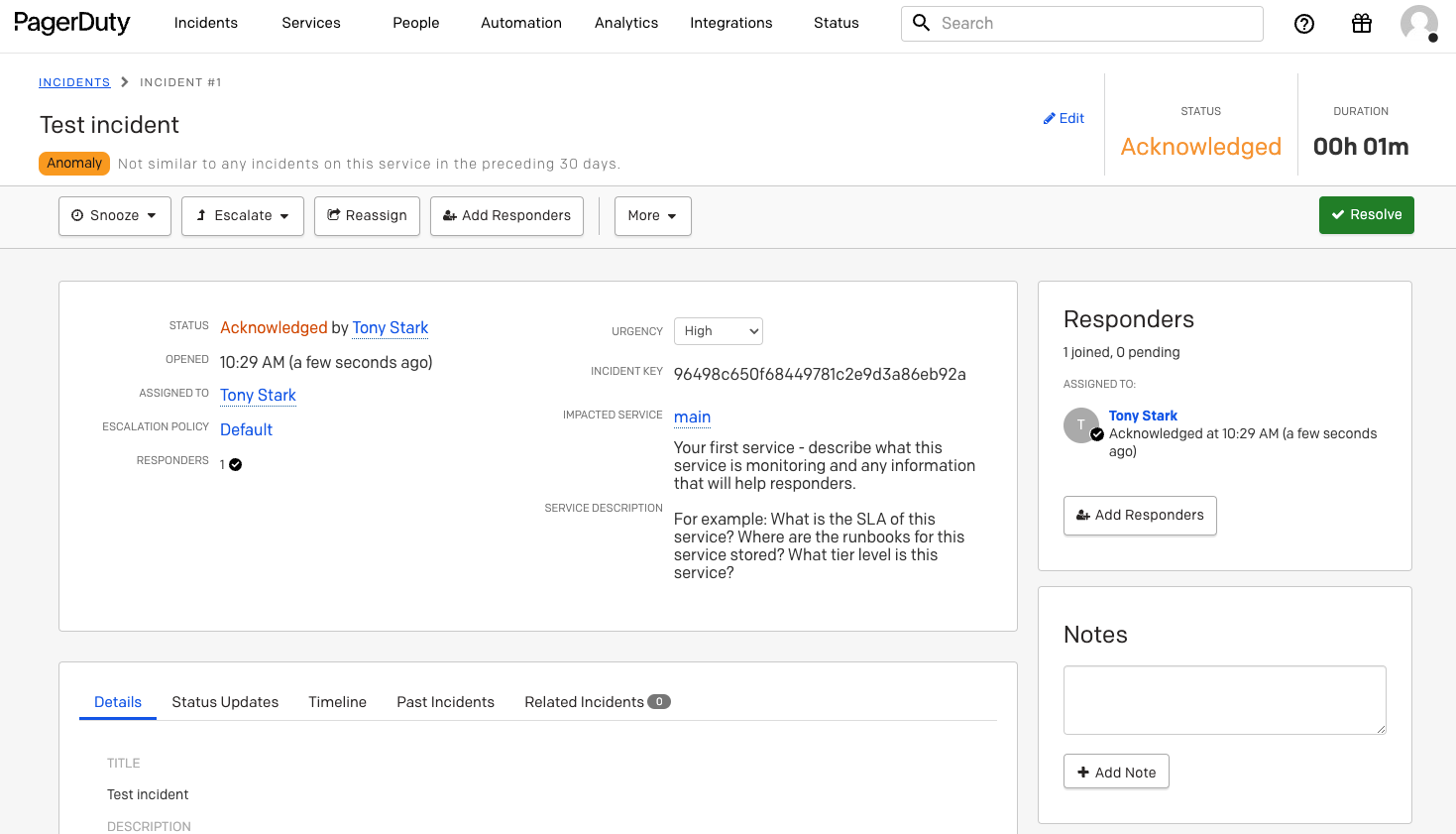Open the More actions dropdown
The image size is (1456, 834).
pyautogui.click(x=652, y=215)
